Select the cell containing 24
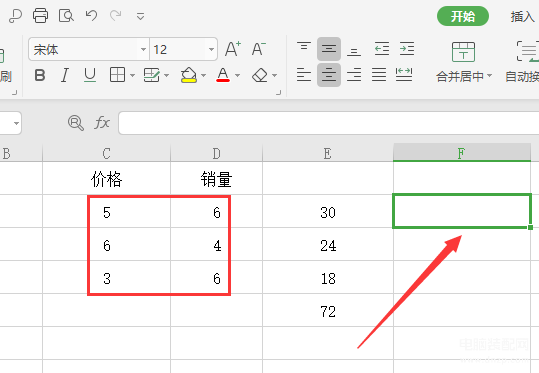539x373 pixels. [x=328, y=245]
